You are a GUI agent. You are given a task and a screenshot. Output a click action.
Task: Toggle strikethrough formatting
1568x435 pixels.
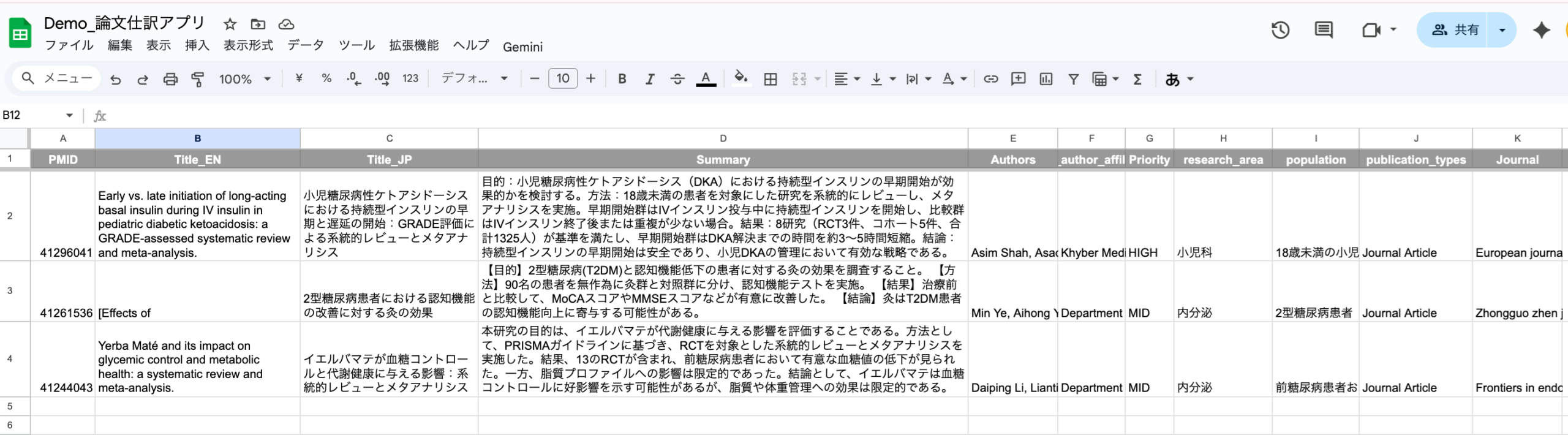[x=677, y=79]
